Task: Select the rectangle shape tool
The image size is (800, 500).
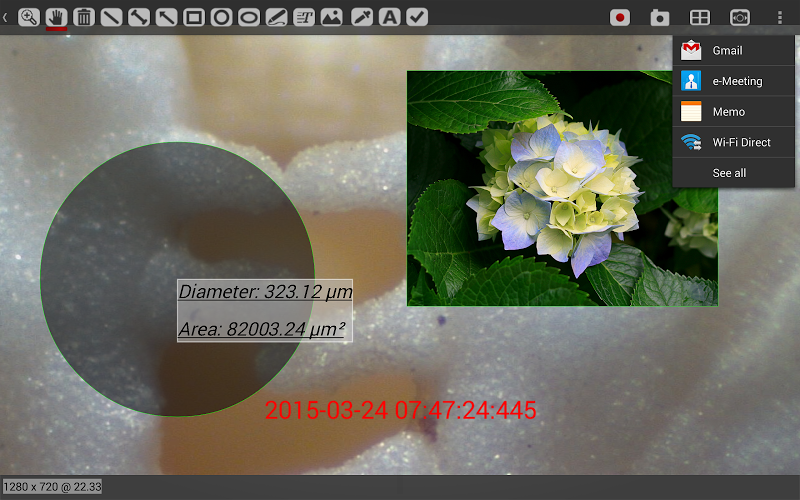Action: point(194,17)
